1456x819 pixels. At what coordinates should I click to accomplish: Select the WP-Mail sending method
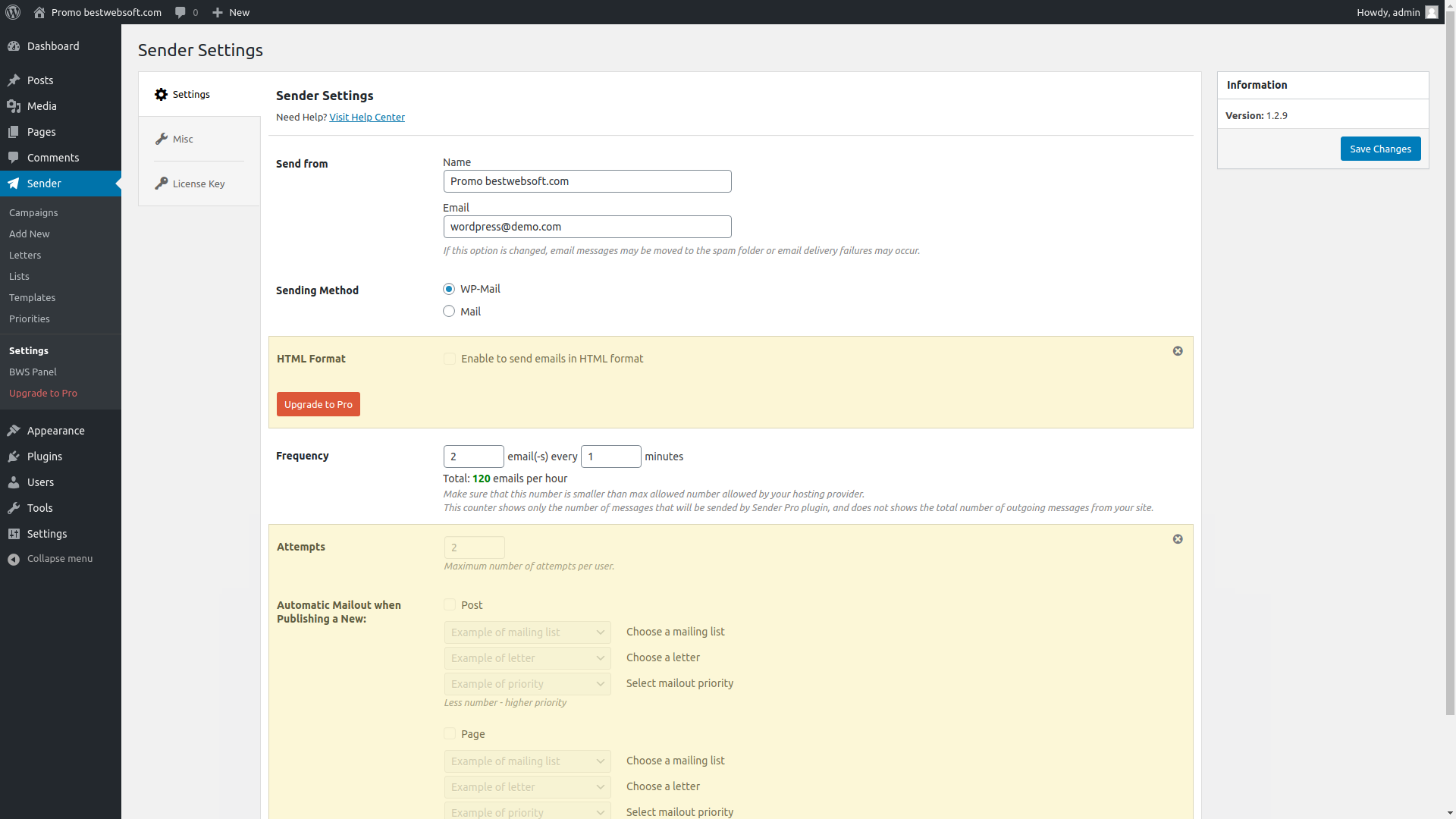point(449,289)
